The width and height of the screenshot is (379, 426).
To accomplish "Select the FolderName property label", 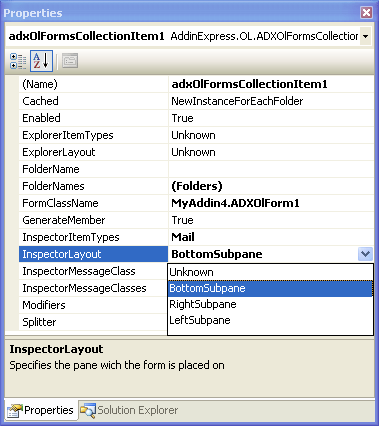I will coord(93,169).
